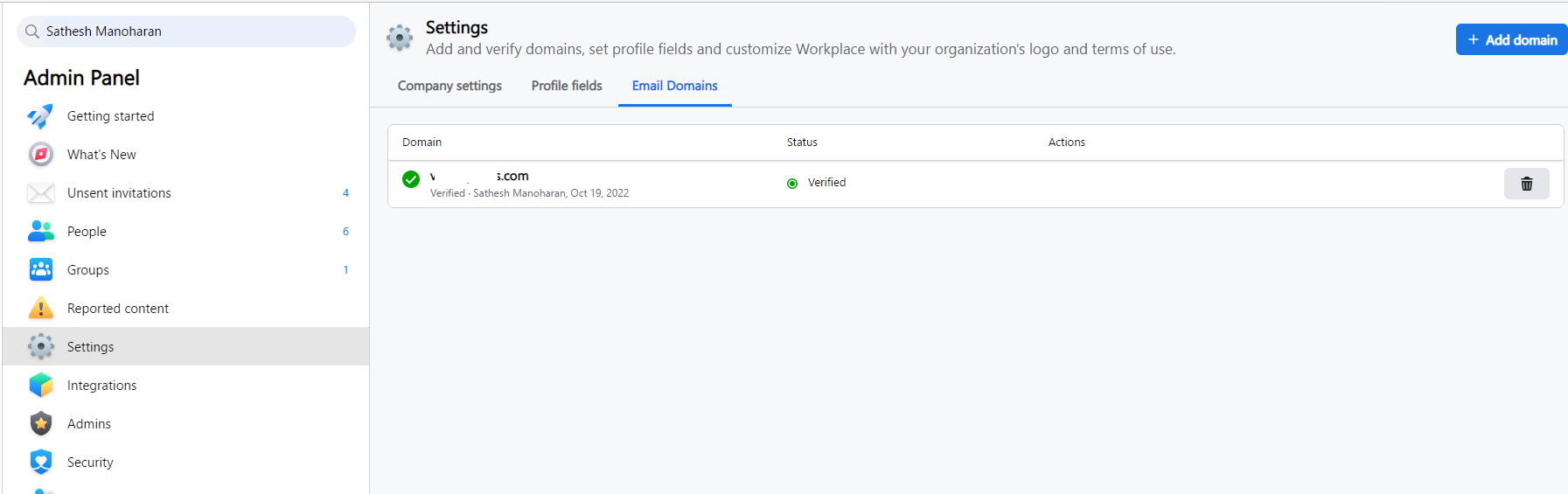The height and width of the screenshot is (494, 1568).
Task: Click the Add domain button
Action: 1511,39
